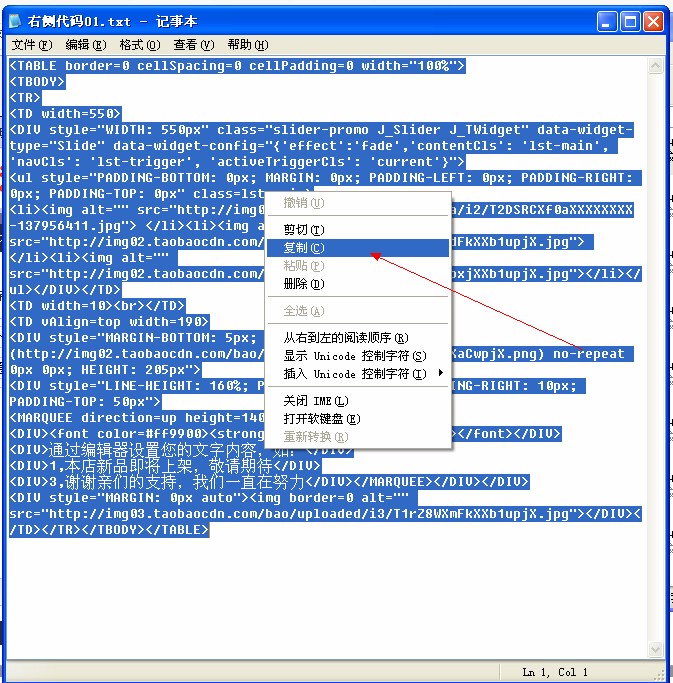Open the 格式(O) menu
Viewport: 673px width, 683px height.
(x=139, y=45)
